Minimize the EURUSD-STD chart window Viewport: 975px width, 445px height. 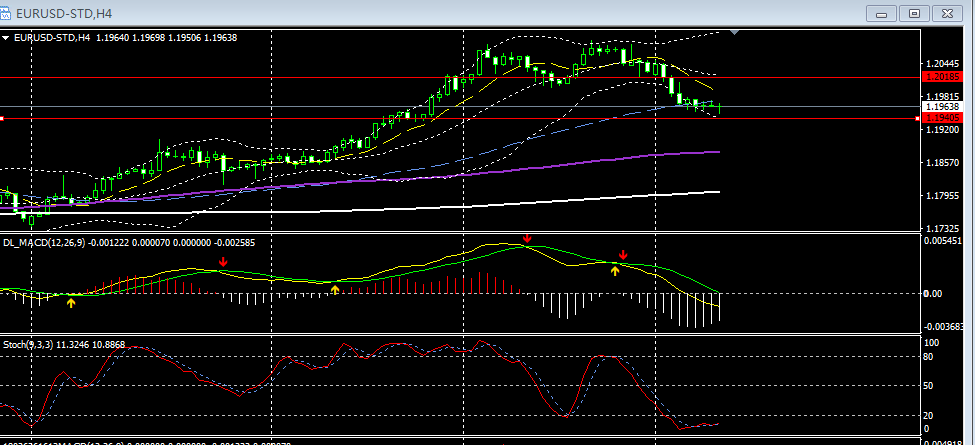[880, 12]
